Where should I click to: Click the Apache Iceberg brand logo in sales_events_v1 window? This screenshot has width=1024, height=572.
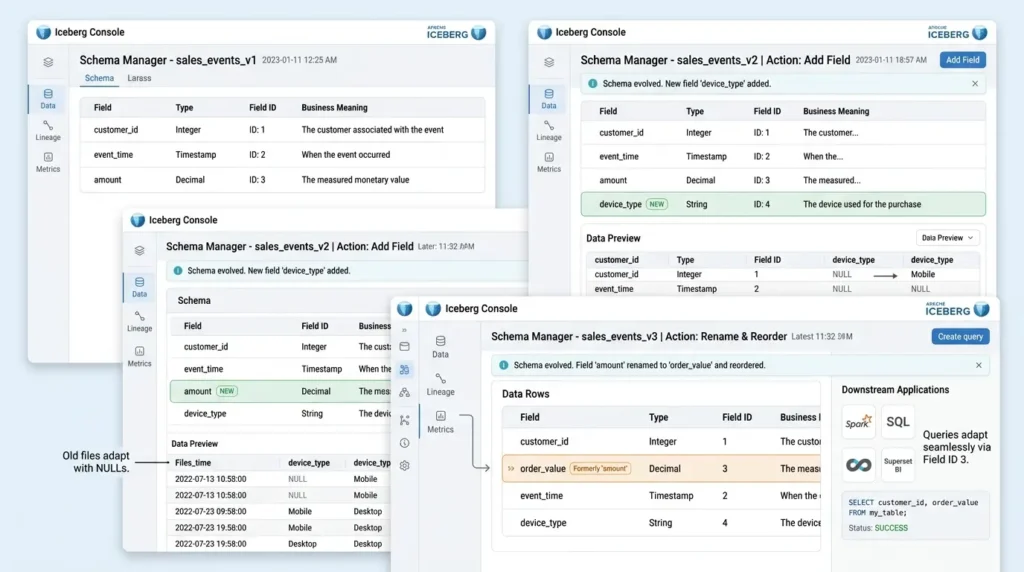[456, 33]
